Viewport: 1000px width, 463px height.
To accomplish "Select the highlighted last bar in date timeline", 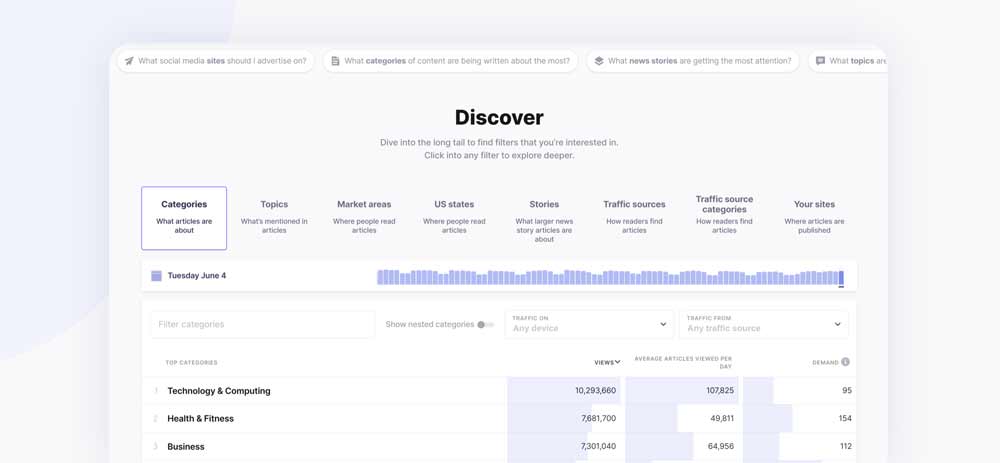I will 841,277.
